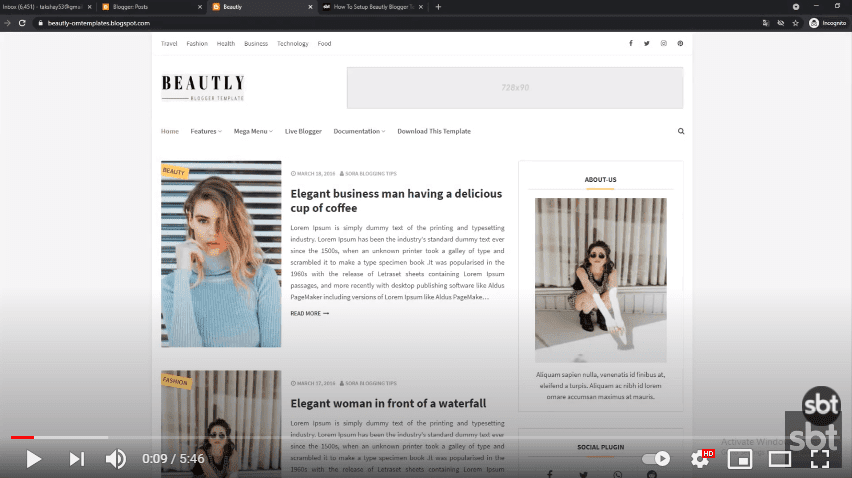Open post 'Elegant business man having a delicious cup of coffee'

tap(396, 200)
